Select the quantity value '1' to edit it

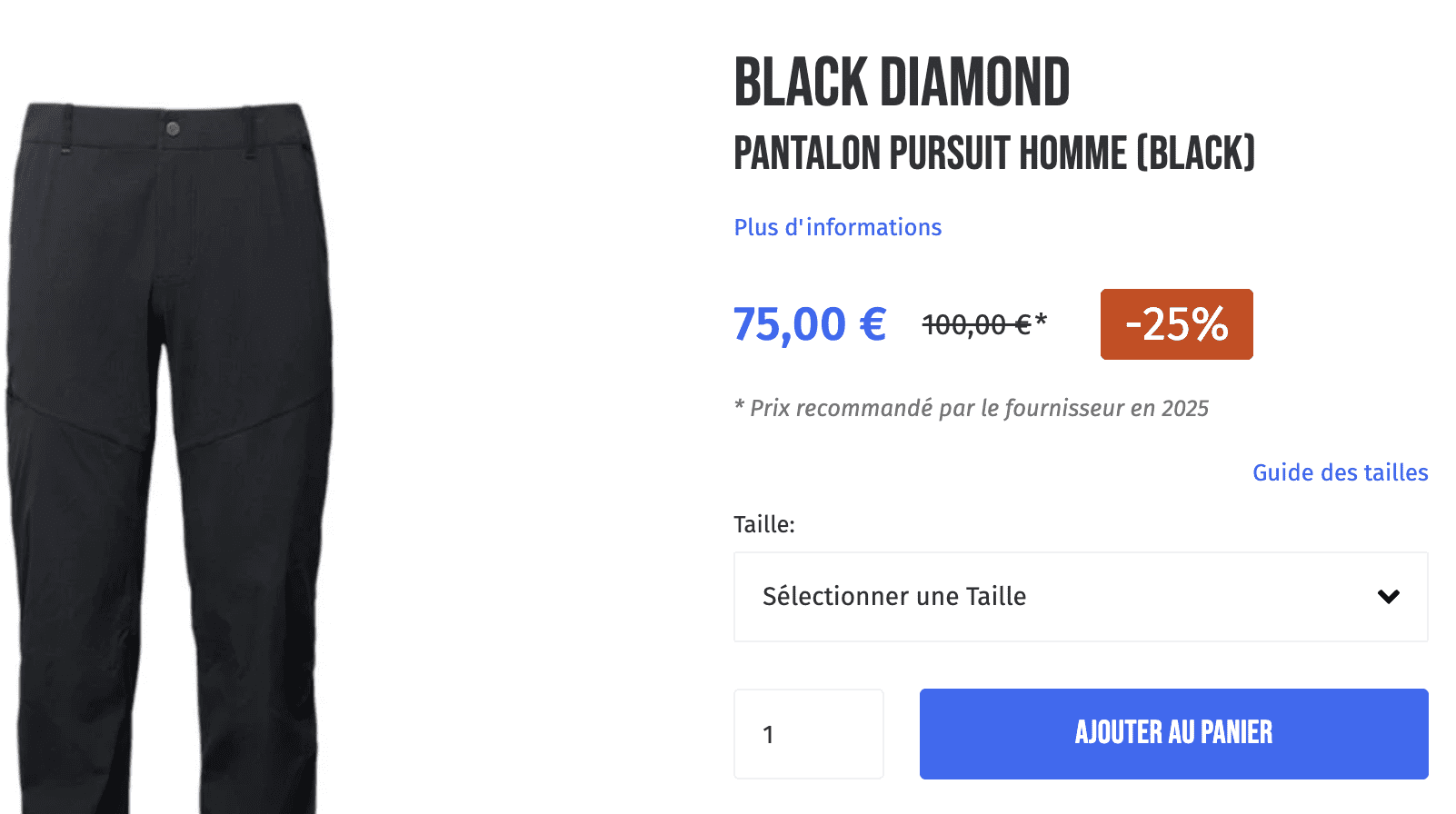pyautogui.click(x=770, y=734)
